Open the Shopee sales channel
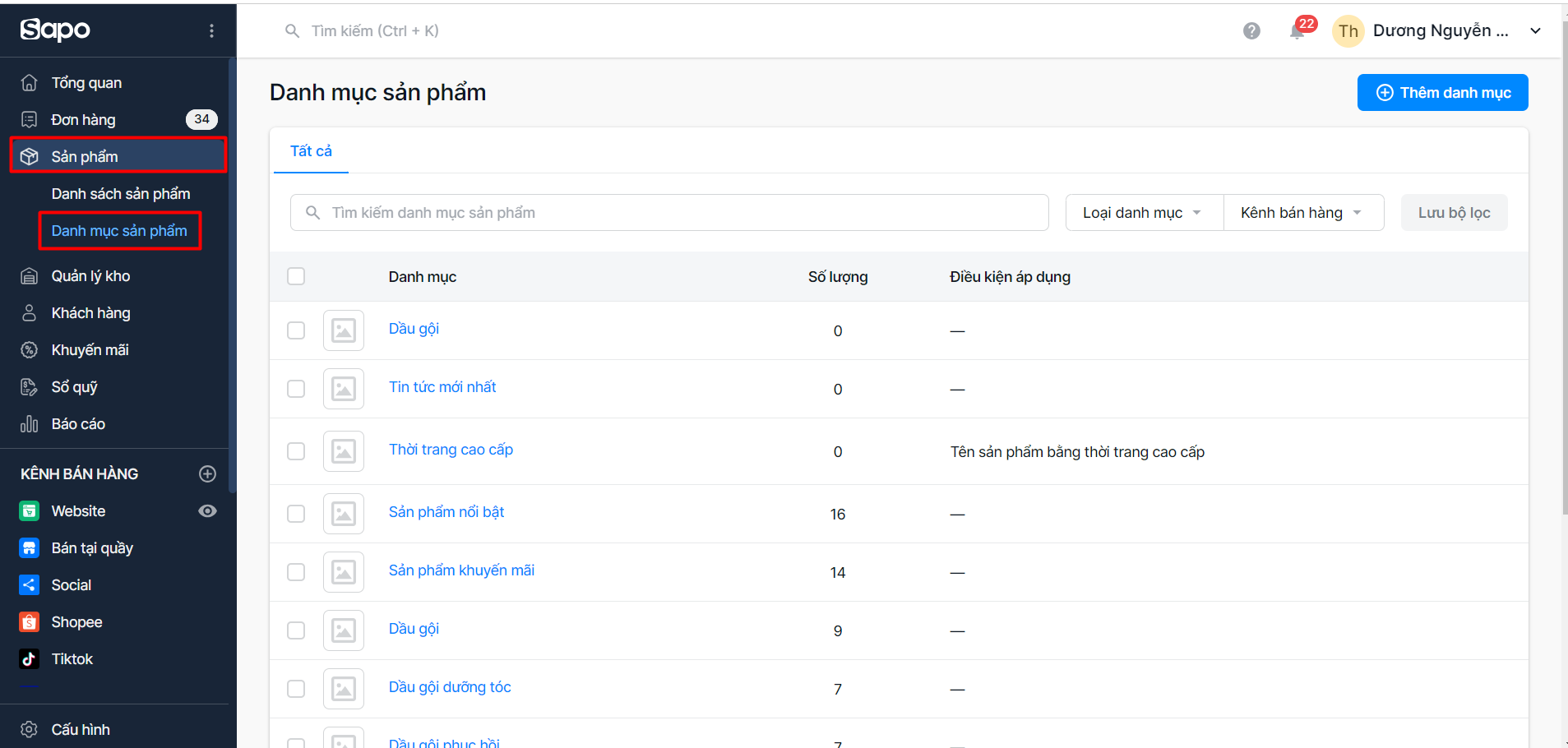 click(76, 622)
